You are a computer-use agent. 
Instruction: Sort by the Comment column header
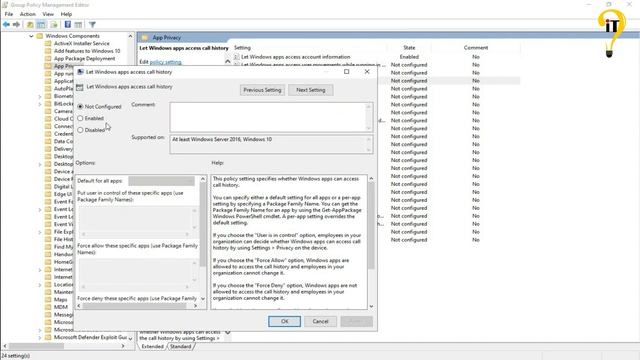click(x=476, y=48)
